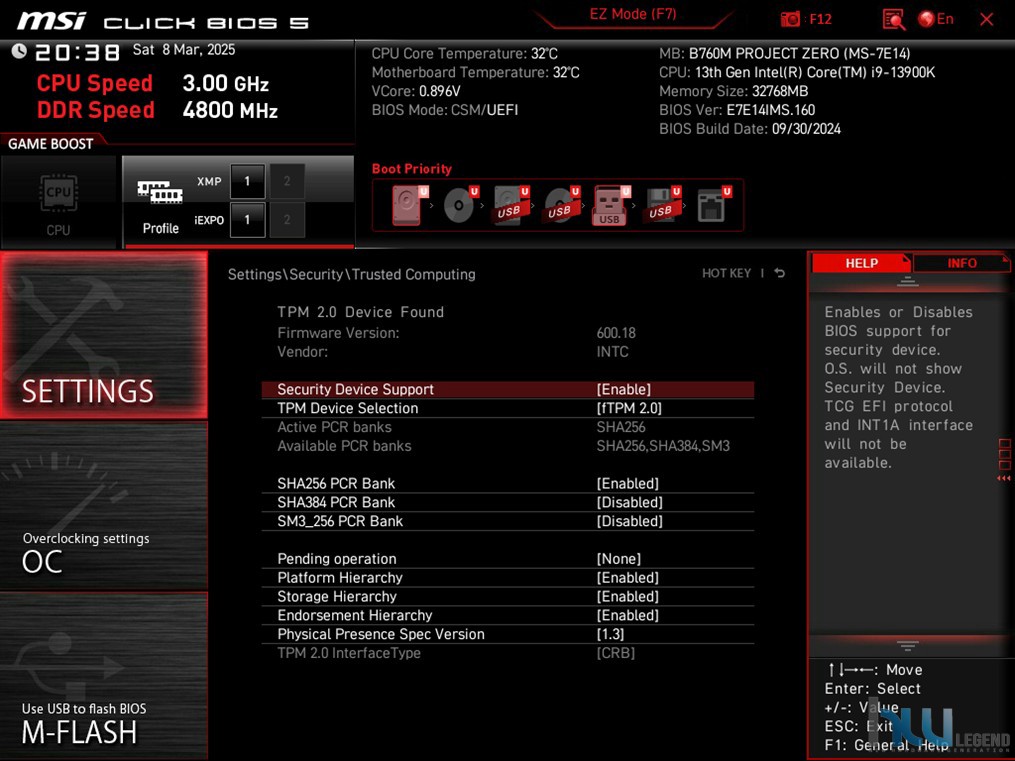
Task: Select the Security Device Support label
Action: [x=355, y=390]
